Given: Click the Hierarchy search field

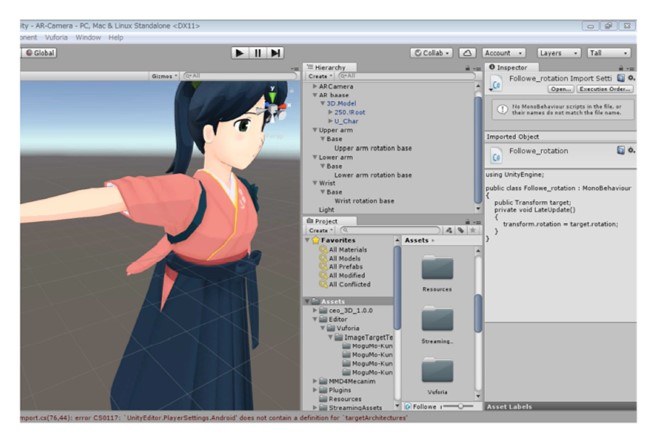Looking at the screenshot, I should tap(407, 76).
